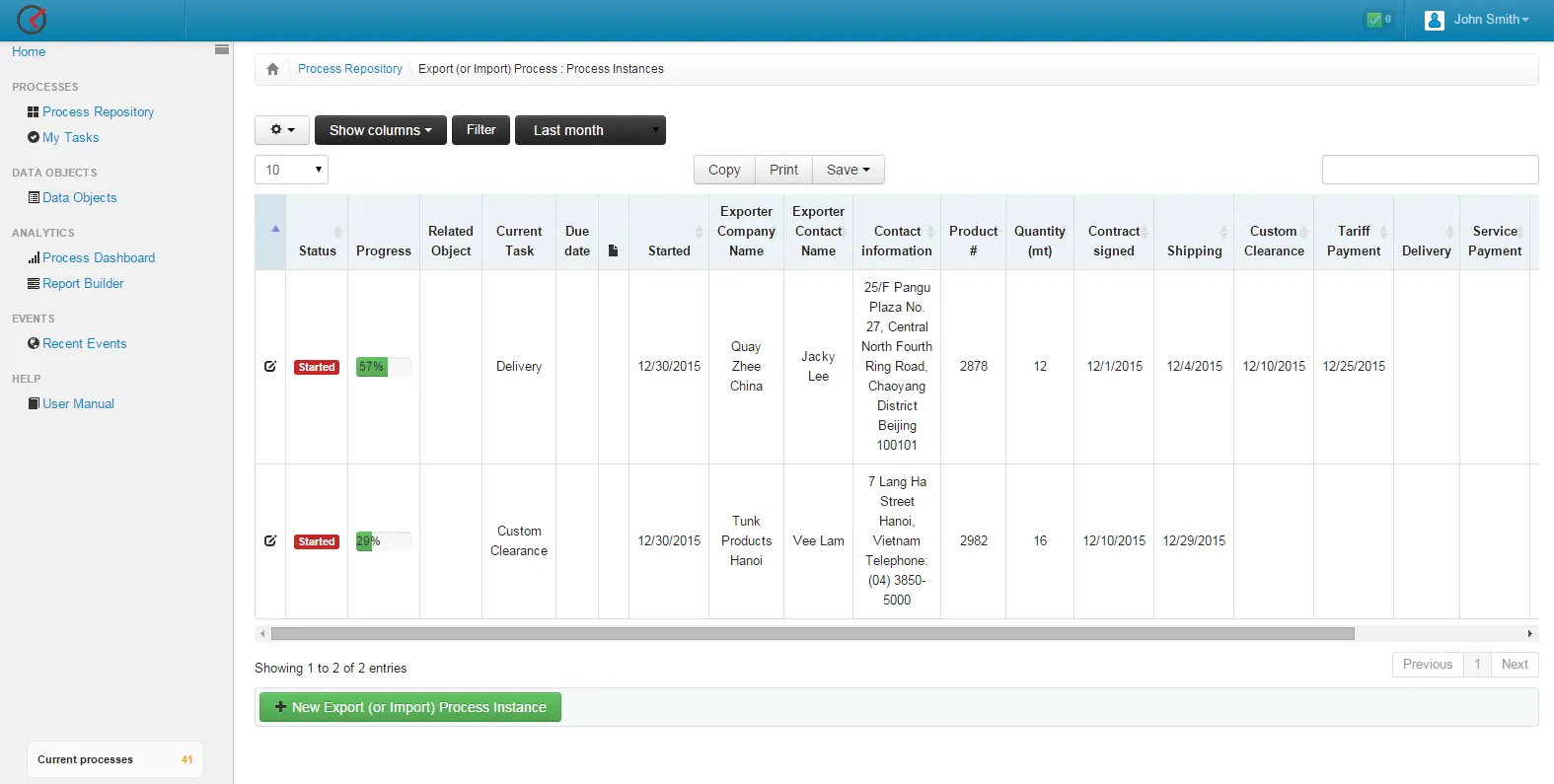Screen dimensions: 1554x784
Task: Sort by the Shipping column header
Action: pos(1194,233)
